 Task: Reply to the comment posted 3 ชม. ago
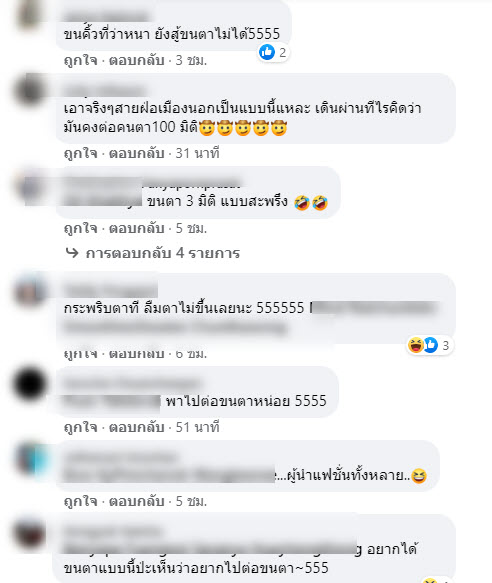click(136, 60)
